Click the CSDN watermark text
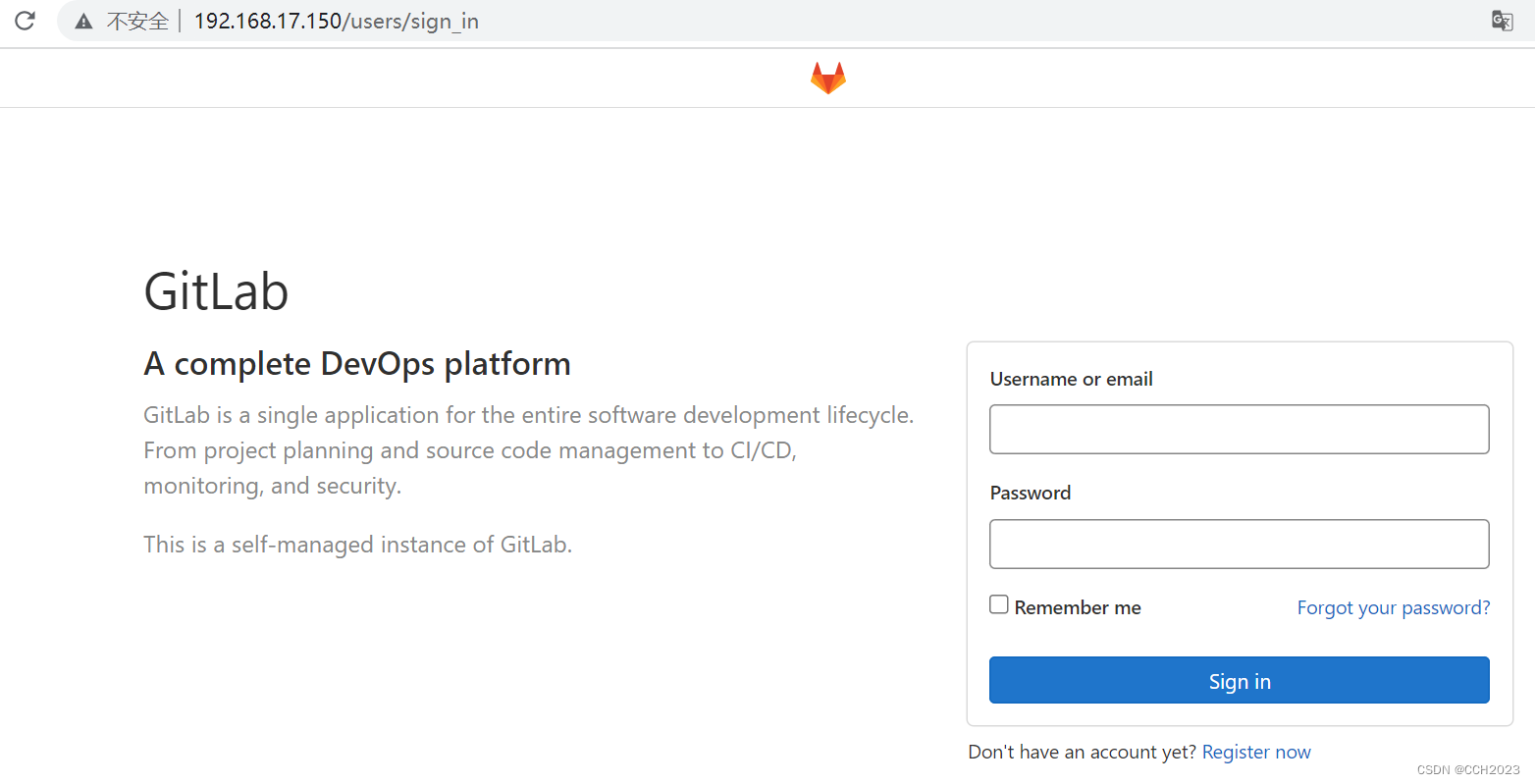1535x784 pixels. (1470, 769)
